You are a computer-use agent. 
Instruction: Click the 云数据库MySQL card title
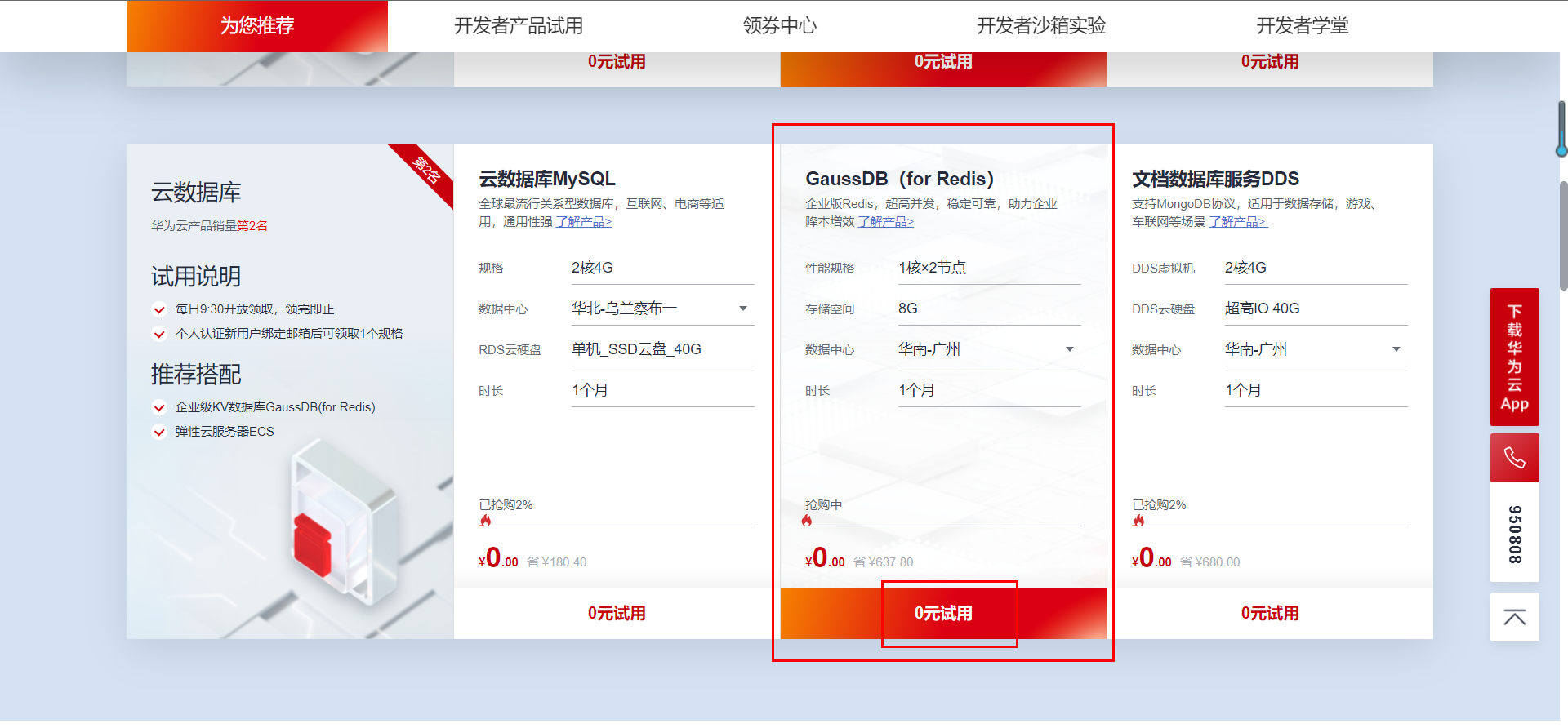pos(547,179)
